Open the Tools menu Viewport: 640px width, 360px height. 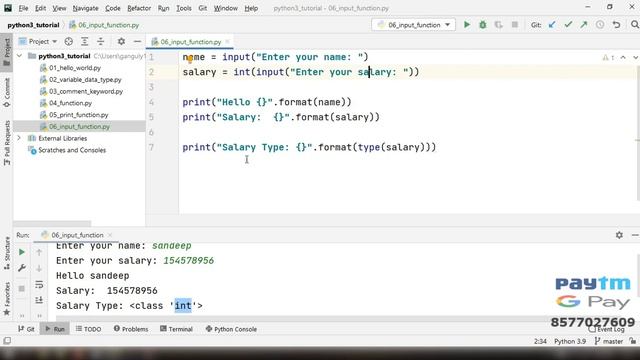[x=184, y=8]
